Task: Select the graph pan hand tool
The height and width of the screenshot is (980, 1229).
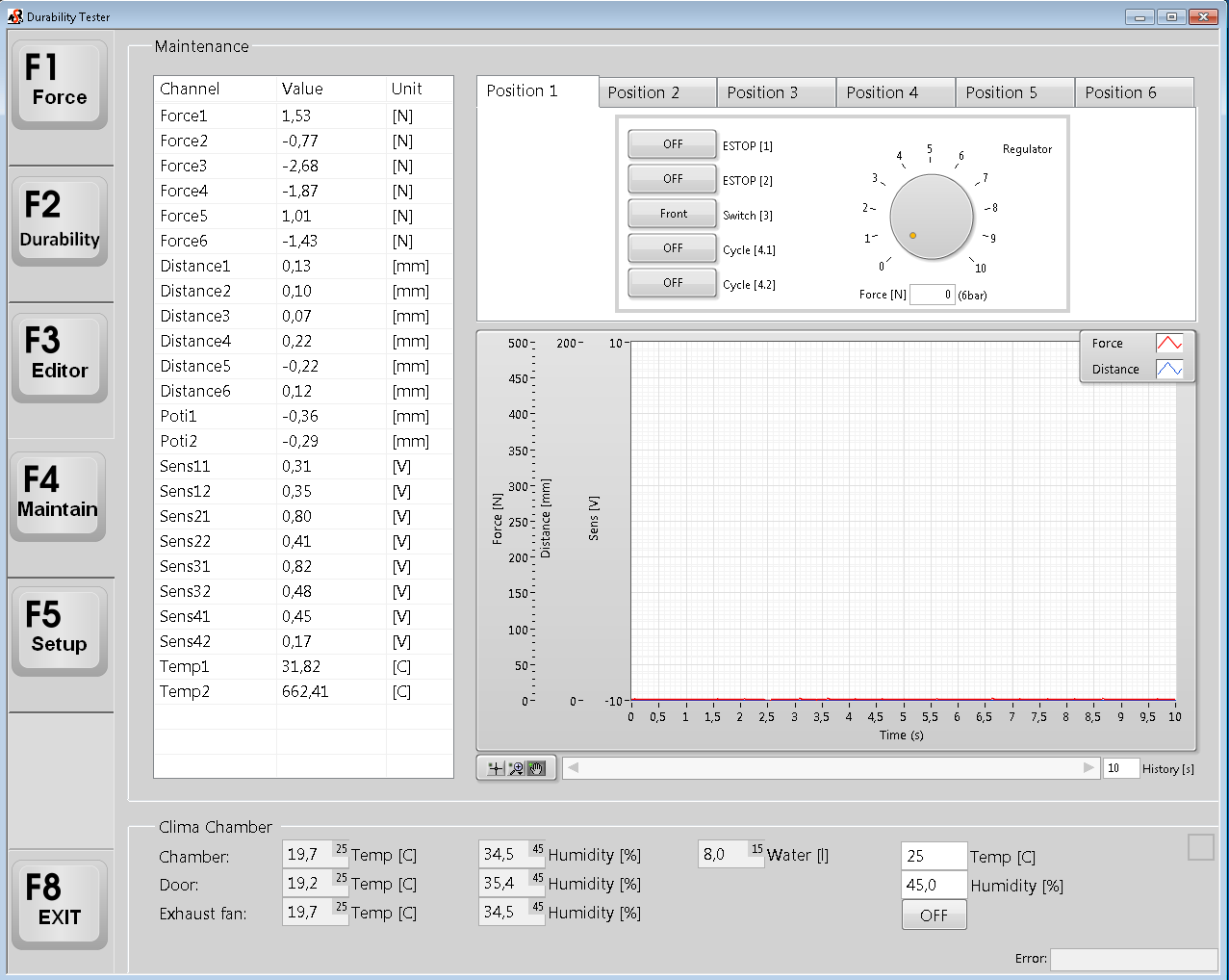Action: click(x=536, y=768)
